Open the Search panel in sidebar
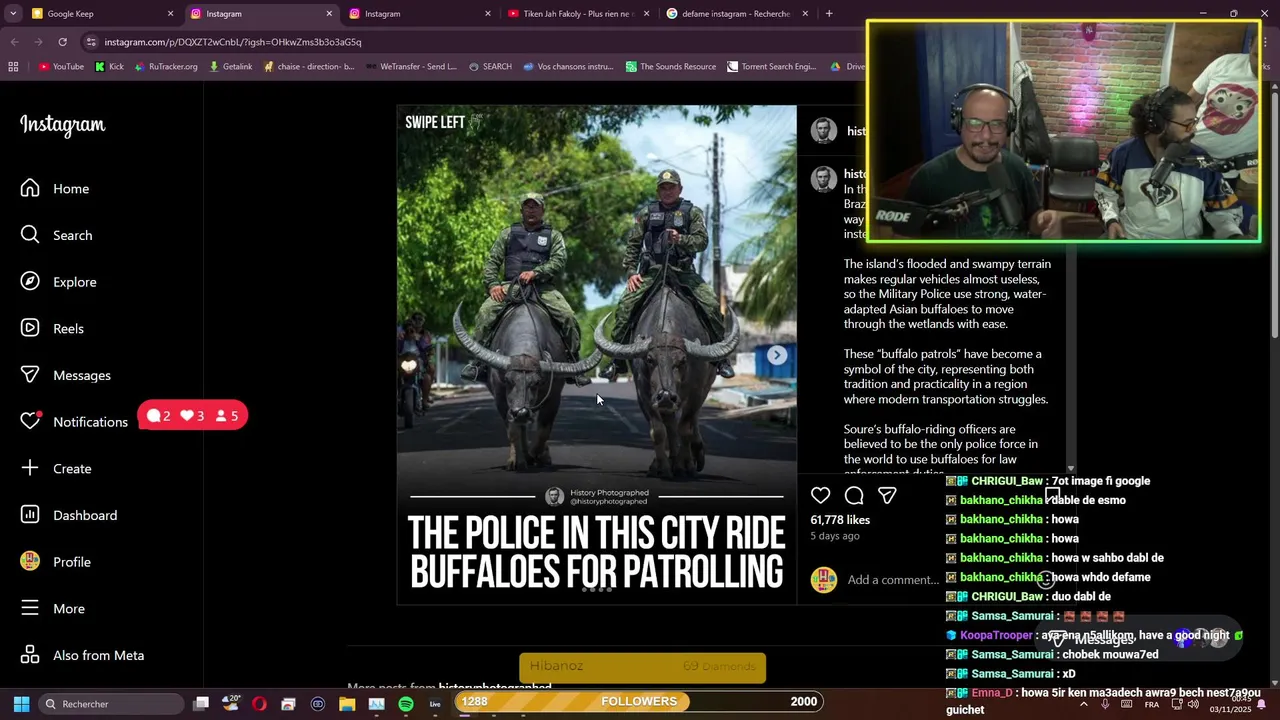1280x720 pixels. 56,235
